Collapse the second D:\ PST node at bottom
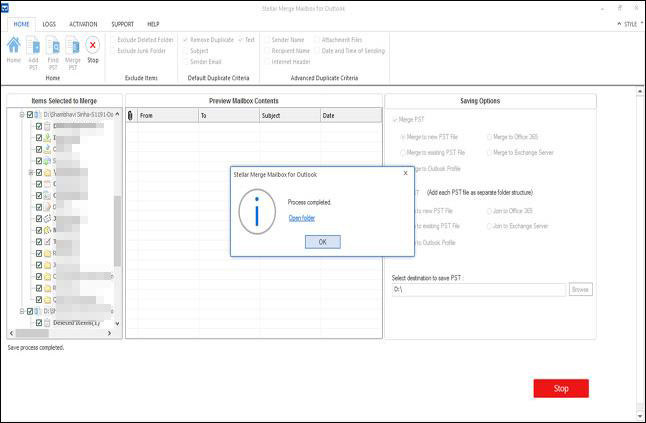The image size is (646, 423). point(22,311)
